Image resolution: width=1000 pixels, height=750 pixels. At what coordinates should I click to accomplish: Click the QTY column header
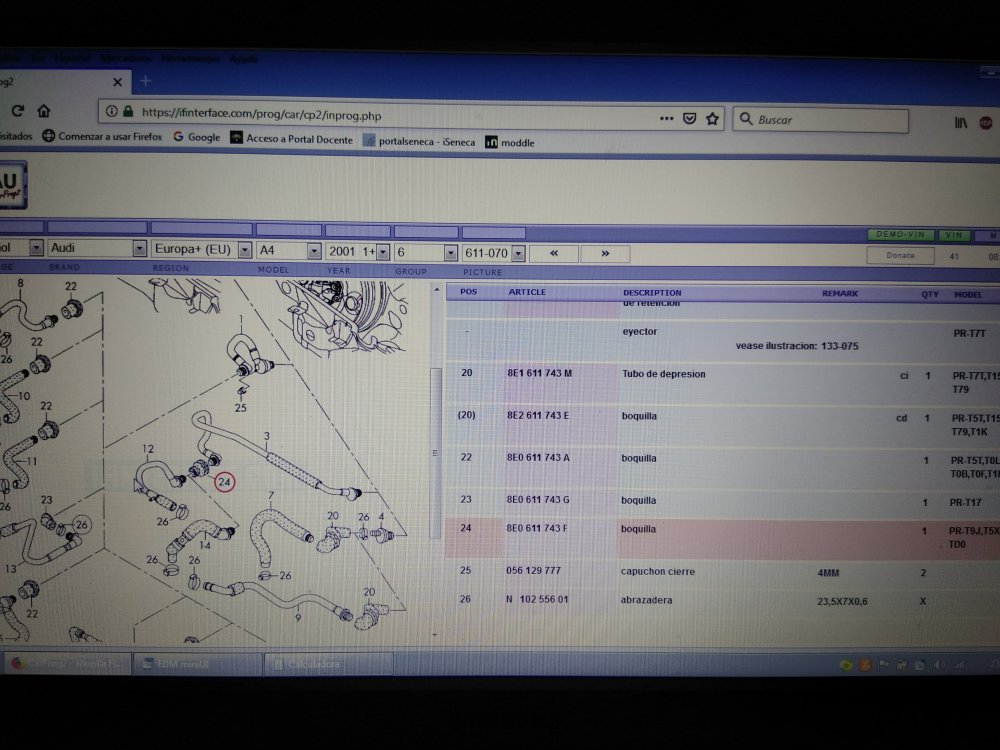[x=930, y=294]
